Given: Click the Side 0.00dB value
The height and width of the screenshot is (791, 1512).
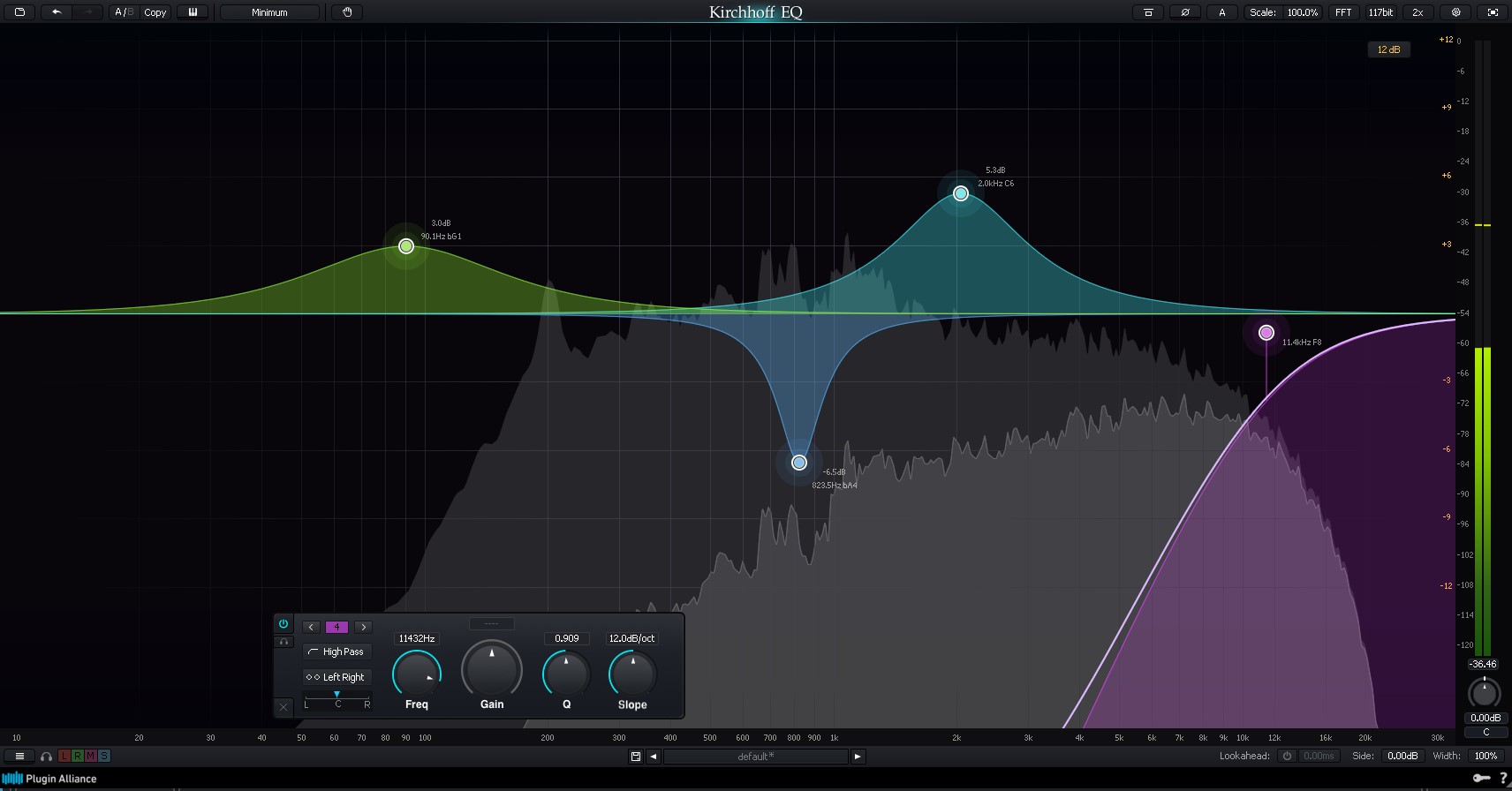Looking at the screenshot, I should 1402,756.
